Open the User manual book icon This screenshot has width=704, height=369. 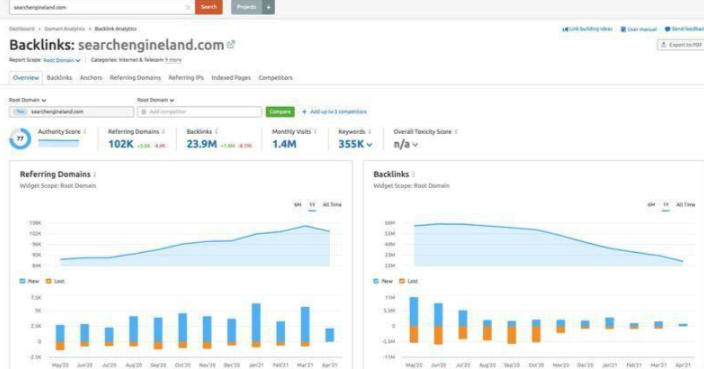[x=623, y=29]
